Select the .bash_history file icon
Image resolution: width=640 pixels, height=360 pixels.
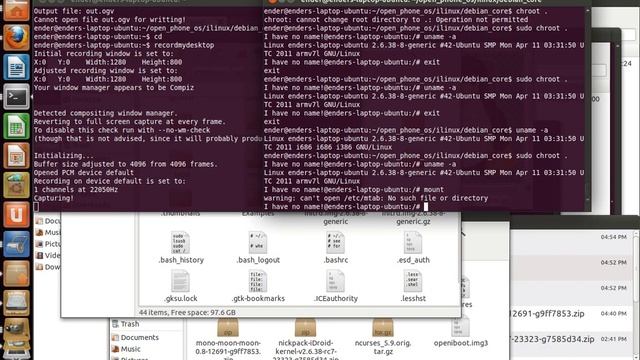180,242
